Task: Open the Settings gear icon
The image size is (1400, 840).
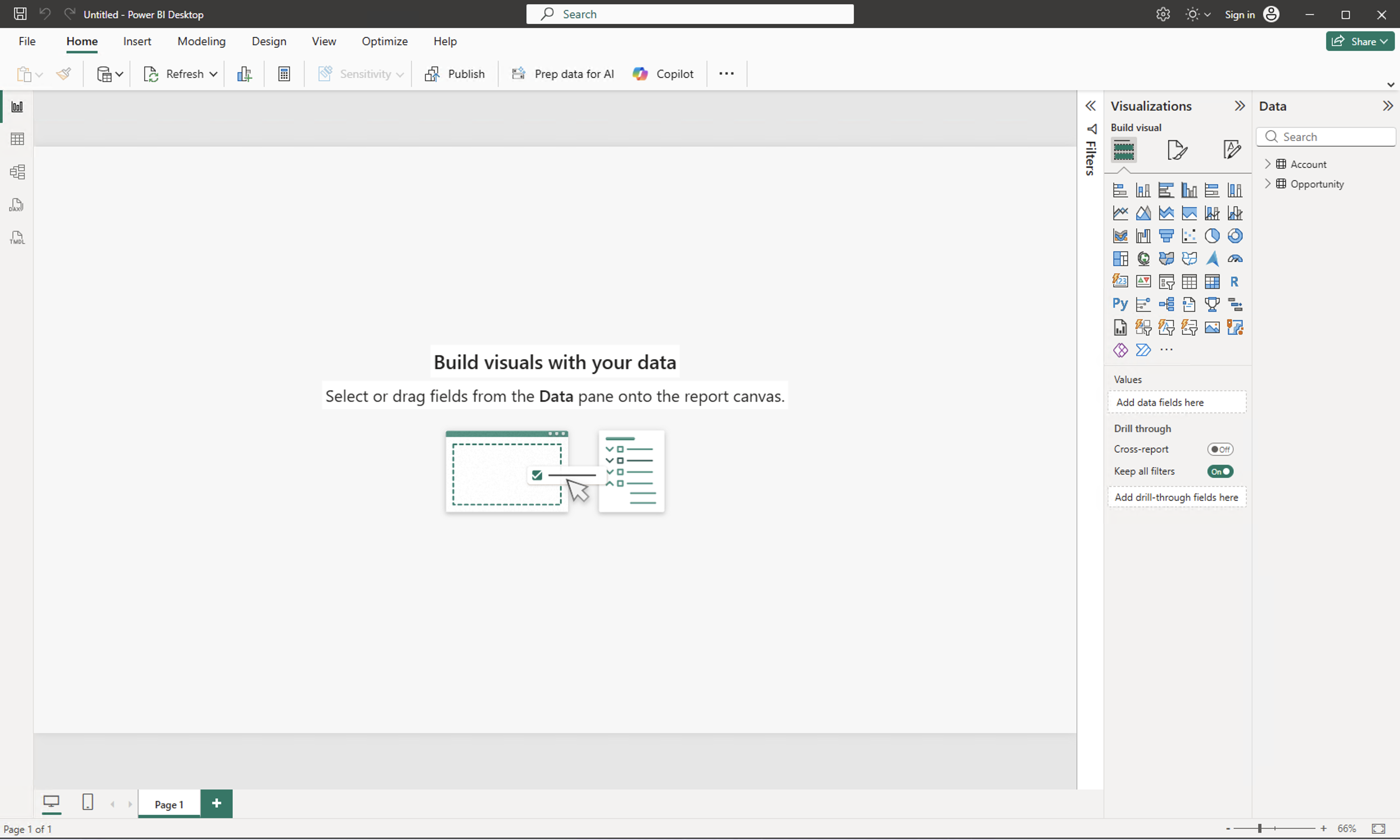Action: 1163,14
